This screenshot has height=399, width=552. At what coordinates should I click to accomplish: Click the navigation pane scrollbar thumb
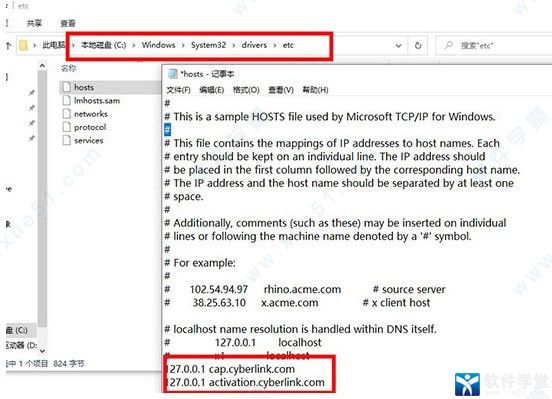[x=42, y=199]
